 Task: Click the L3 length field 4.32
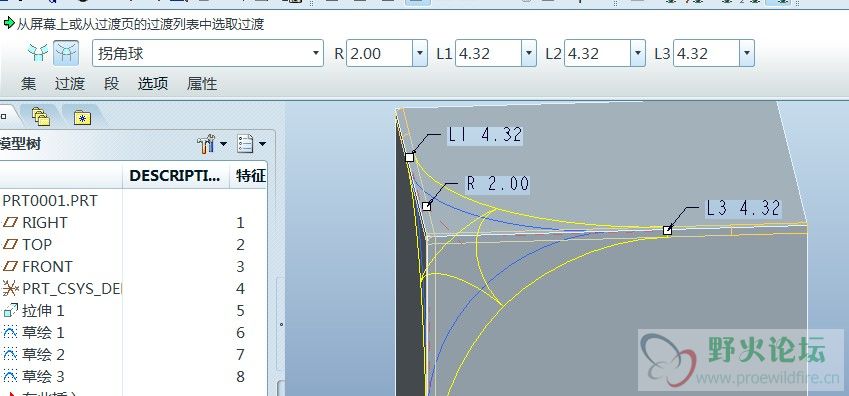[707, 53]
